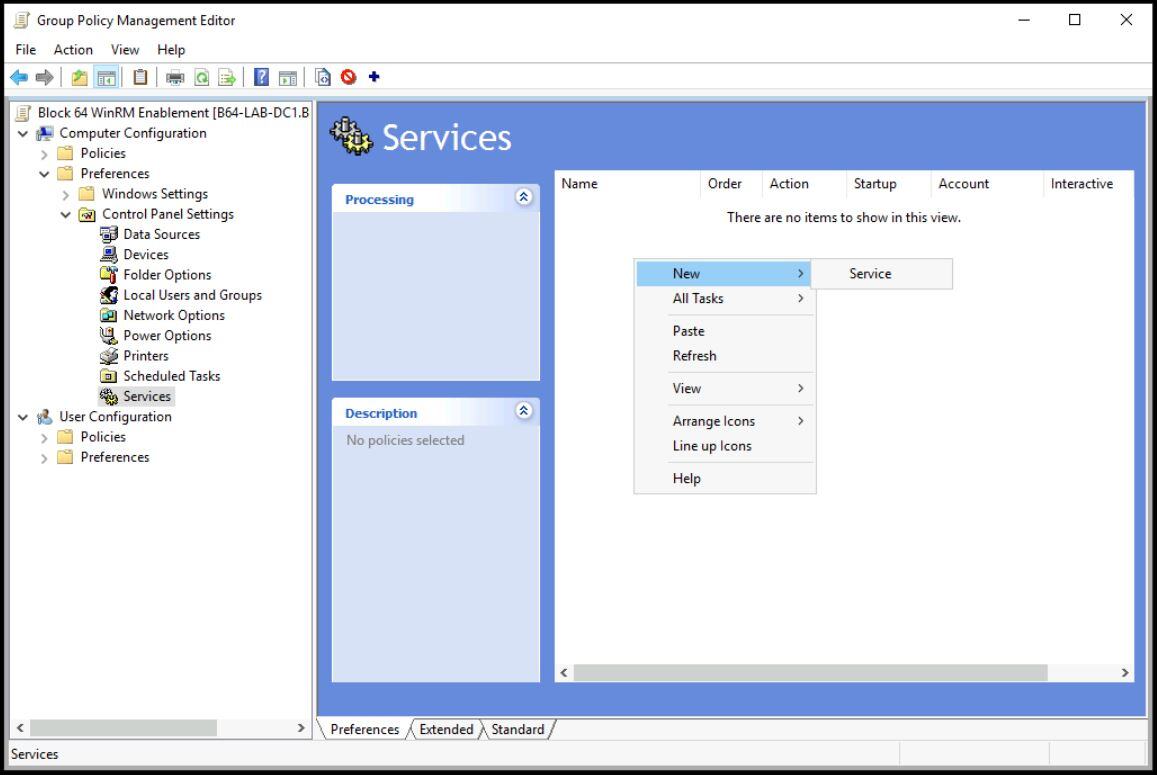Collapse the Processing panel with its chevron
This screenshot has height=775, width=1157.
tap(524, 199)
